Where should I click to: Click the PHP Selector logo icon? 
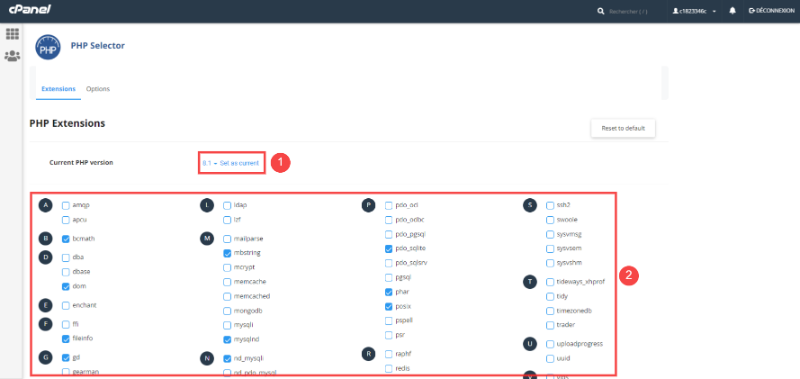tap(48, 47)
